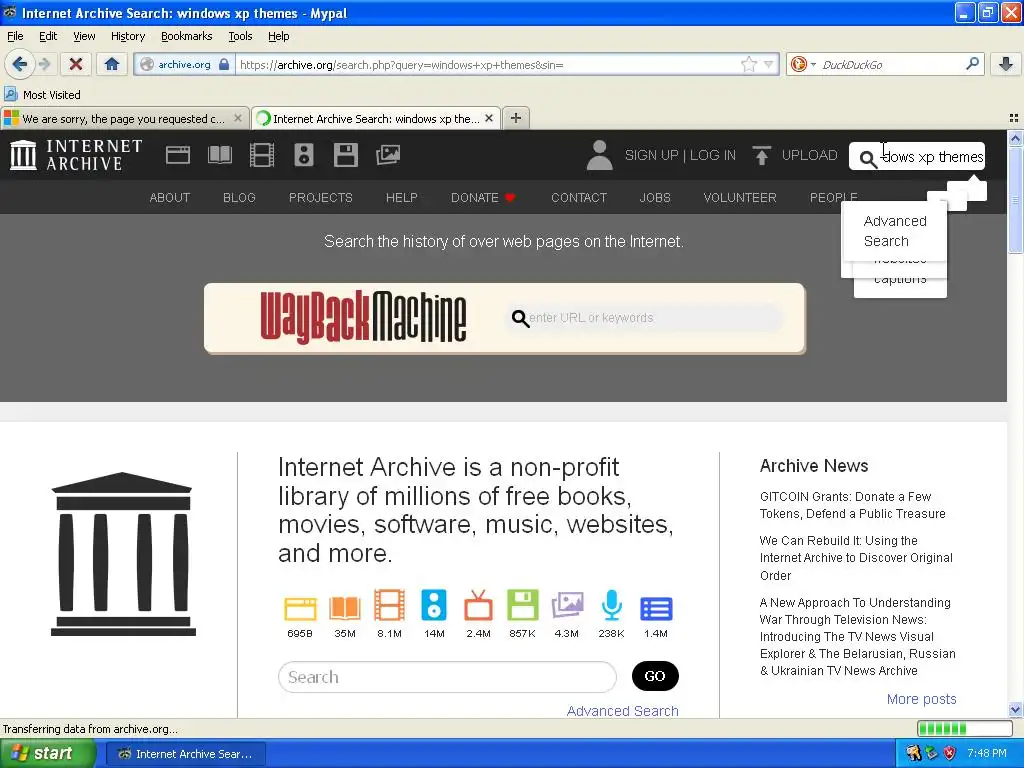This screenshot has height=768, width=1024.
Task: Open the Audio speaker icon in header
Action: (304, 155)
